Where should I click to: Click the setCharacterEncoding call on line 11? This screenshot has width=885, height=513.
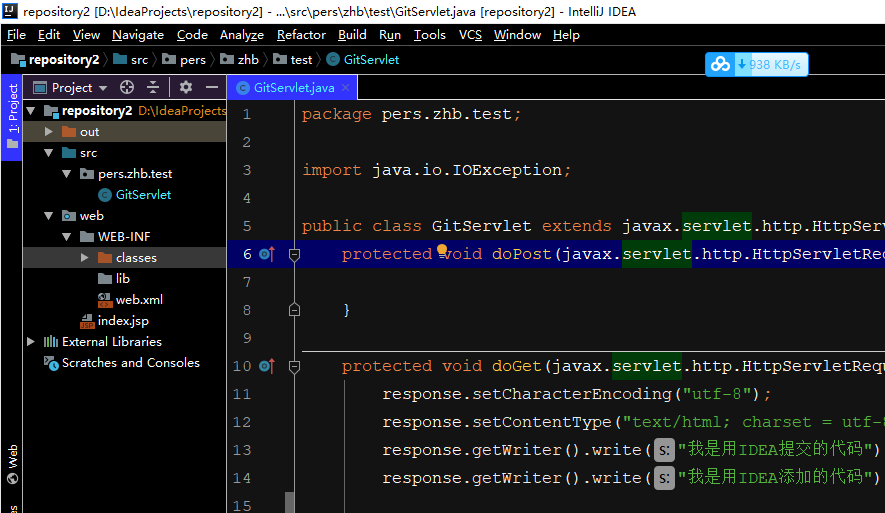572,394
